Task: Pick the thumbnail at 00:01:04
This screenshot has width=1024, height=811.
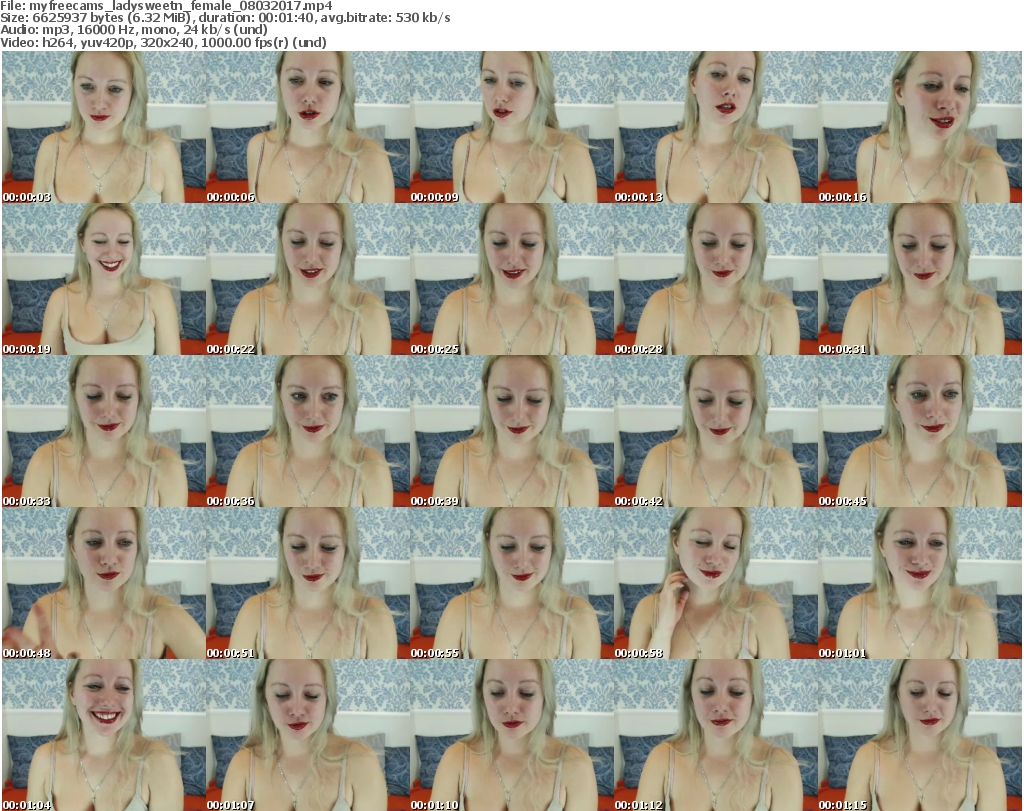Action: pyautogui.click(x=103, y=735)
